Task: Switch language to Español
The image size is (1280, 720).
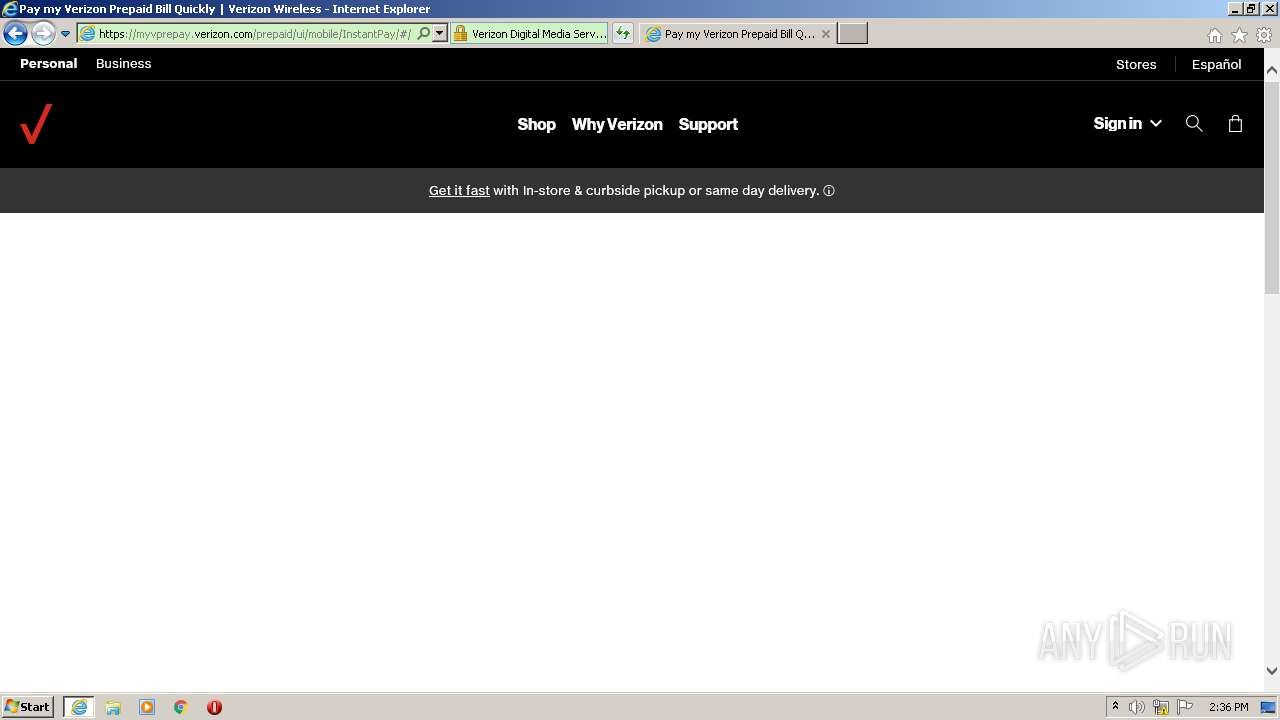Action: [x=1216, y=64]
